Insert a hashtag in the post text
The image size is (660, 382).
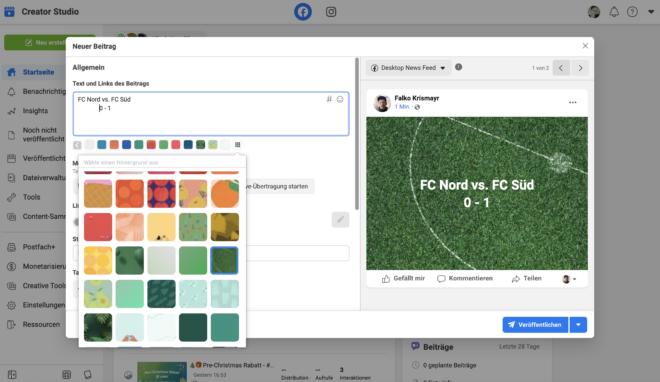(x=329, y=99)
